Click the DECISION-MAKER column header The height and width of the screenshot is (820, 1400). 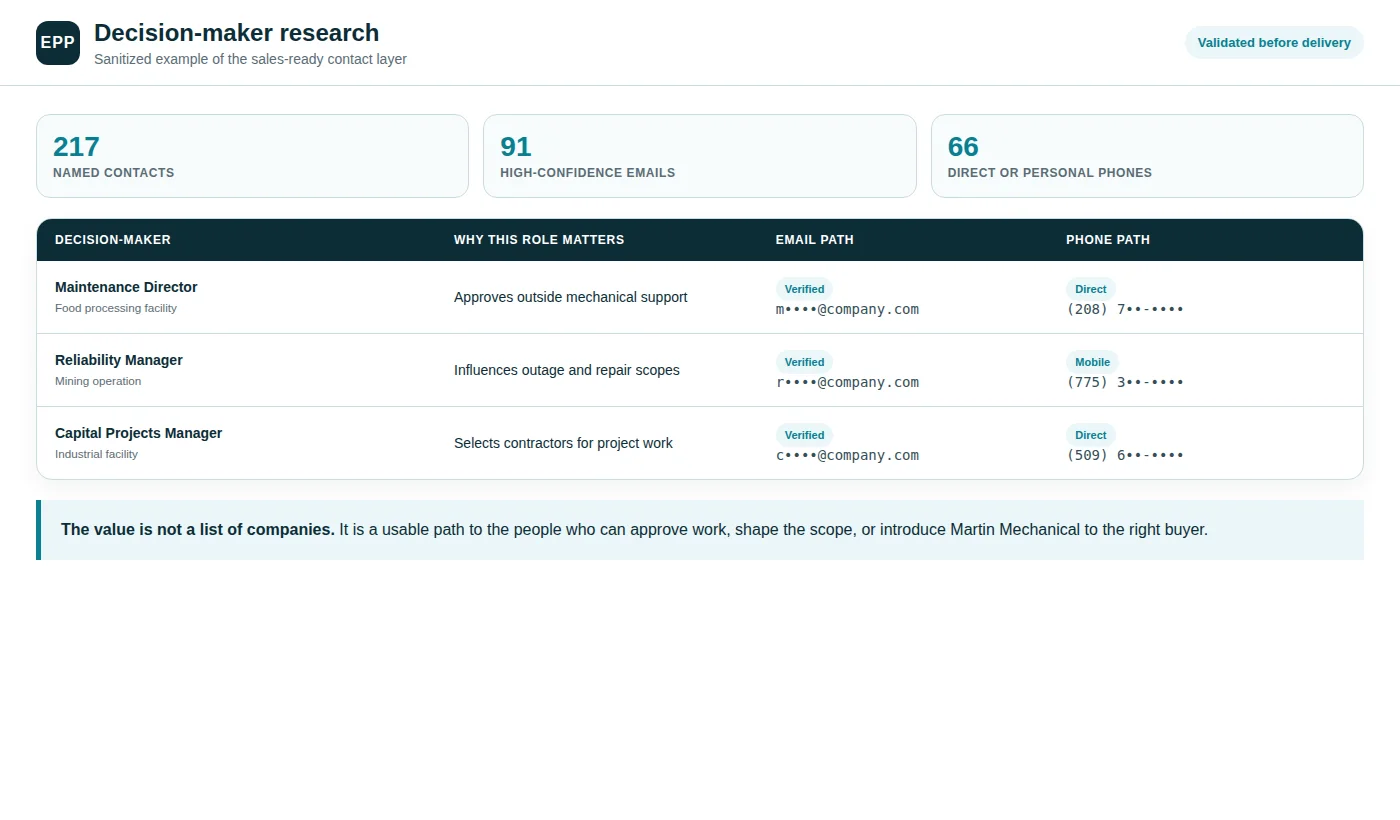[113, 240]
